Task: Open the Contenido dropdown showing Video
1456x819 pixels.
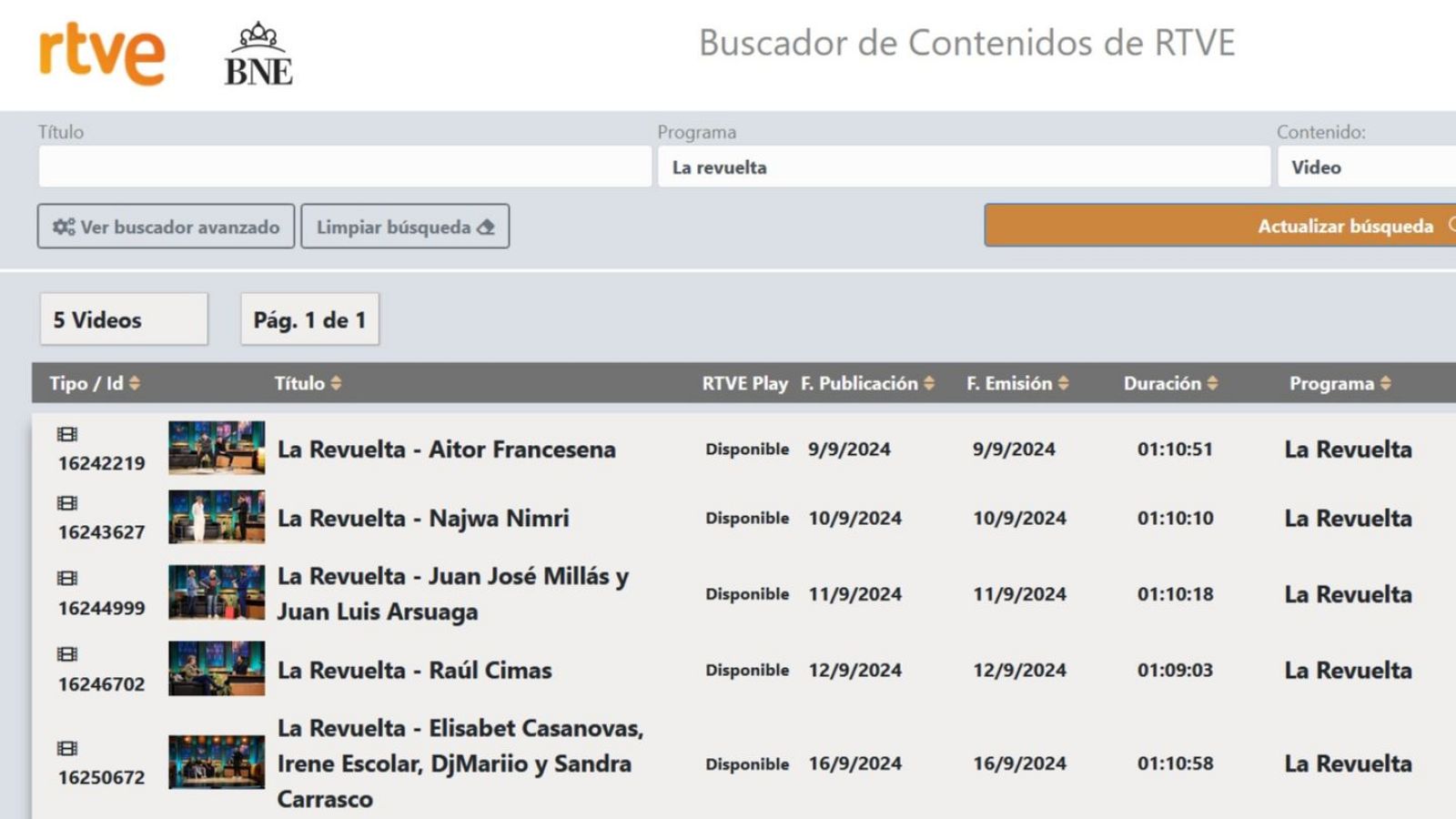Action: point(1365,167)
